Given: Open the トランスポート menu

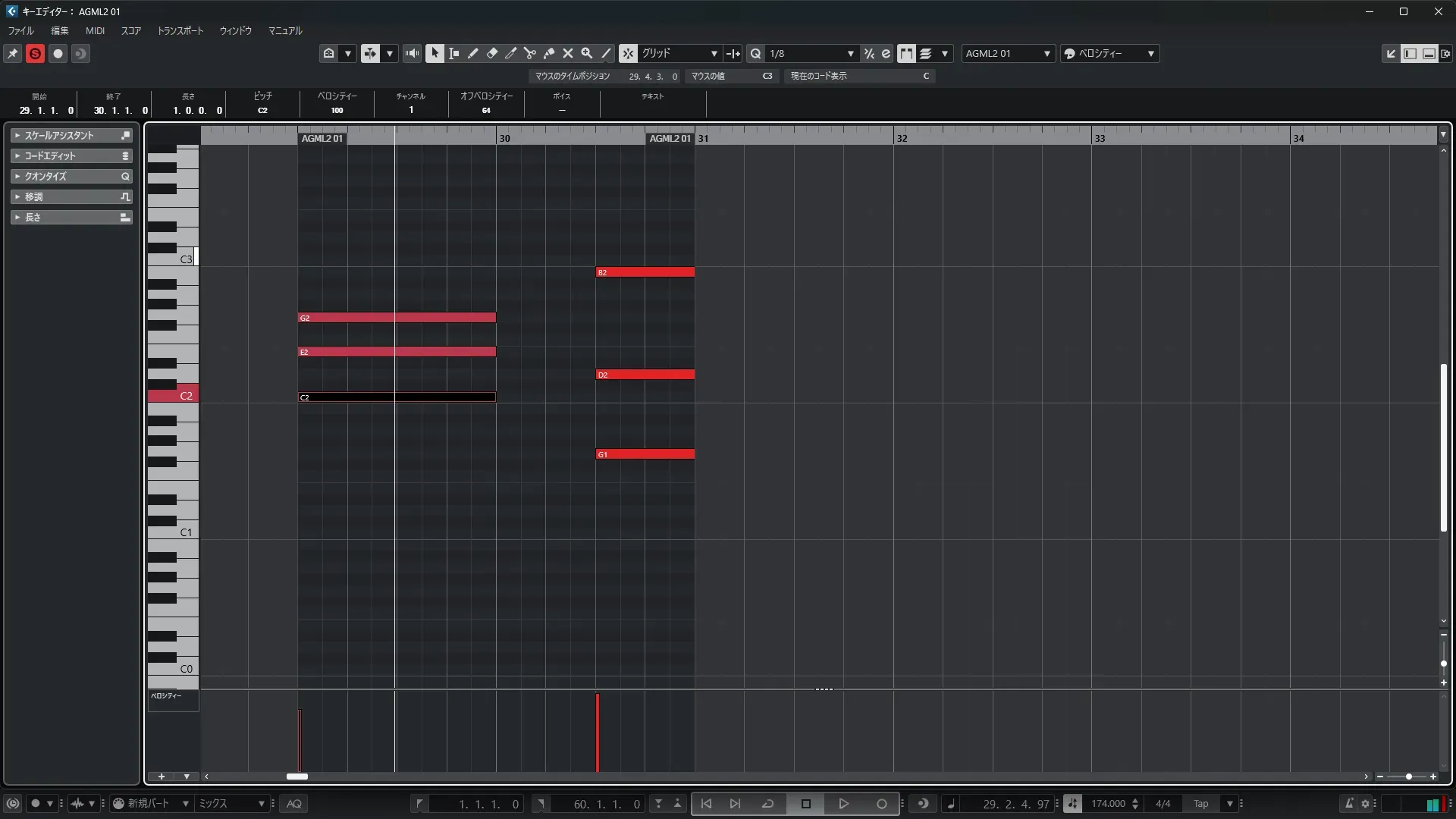Looking at the screenshot, I should pos(180,30).
